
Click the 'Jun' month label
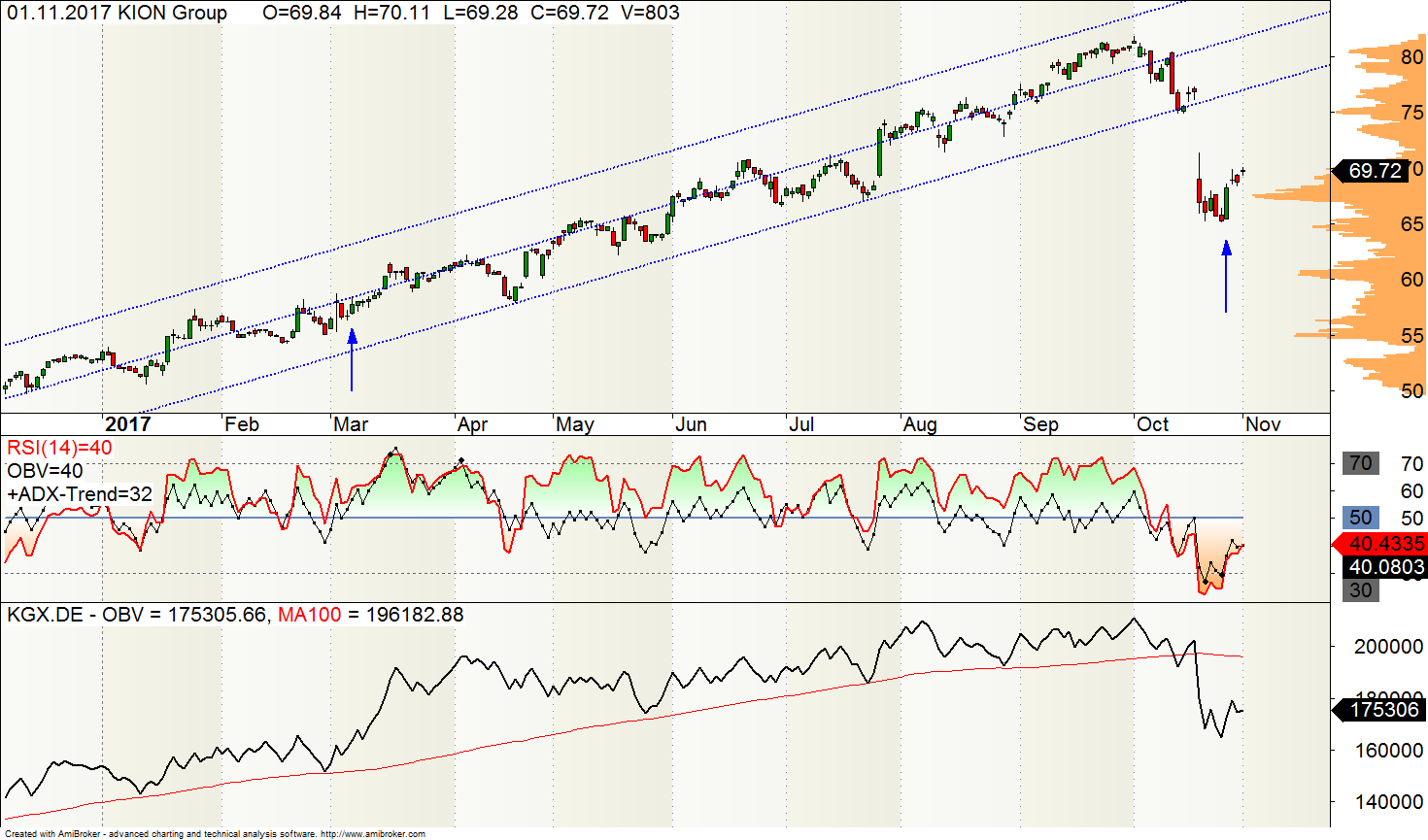[x=691, y=424]
